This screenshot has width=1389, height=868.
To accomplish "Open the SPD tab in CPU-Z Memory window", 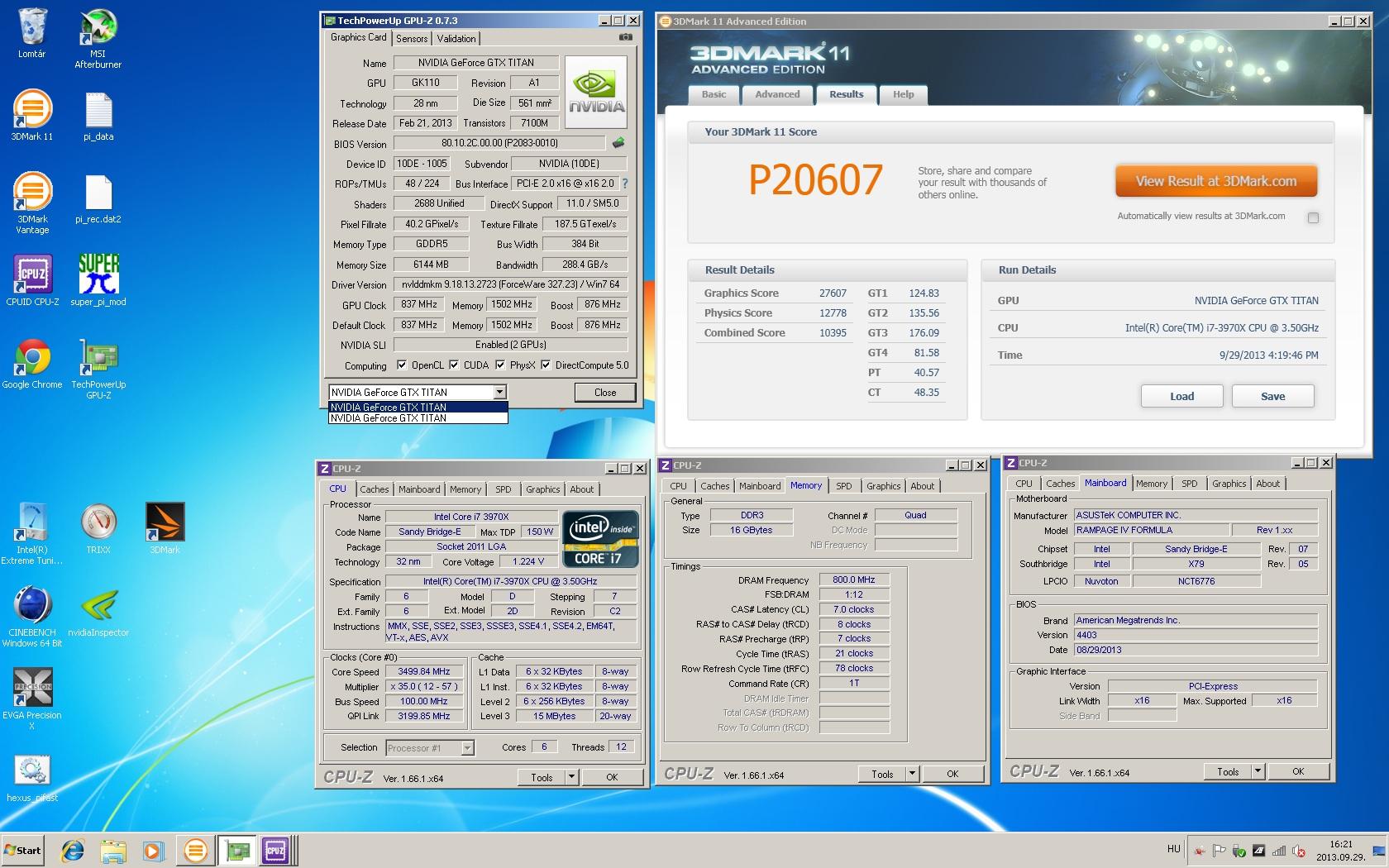I will (x=843, y=486).
